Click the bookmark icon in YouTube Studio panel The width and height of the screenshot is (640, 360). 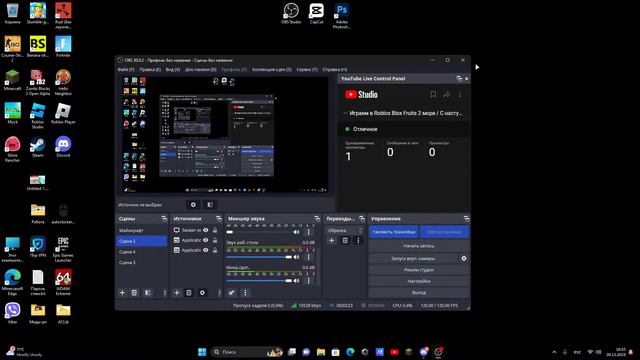point(433,94)
